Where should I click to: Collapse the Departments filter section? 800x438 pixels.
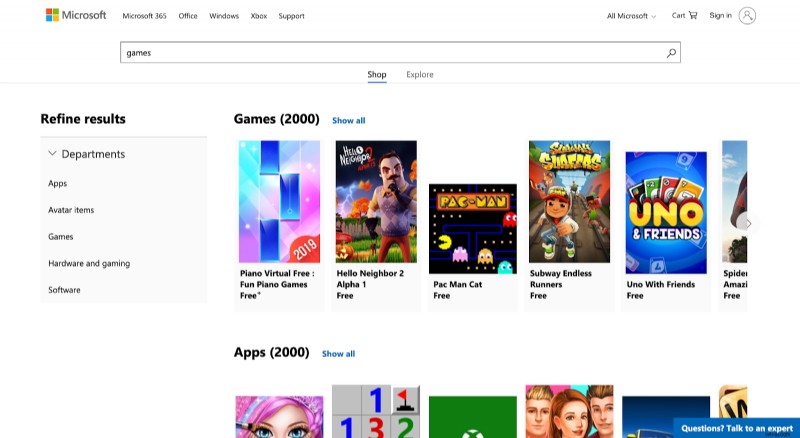pyautogui.click(x=53, y=154)
